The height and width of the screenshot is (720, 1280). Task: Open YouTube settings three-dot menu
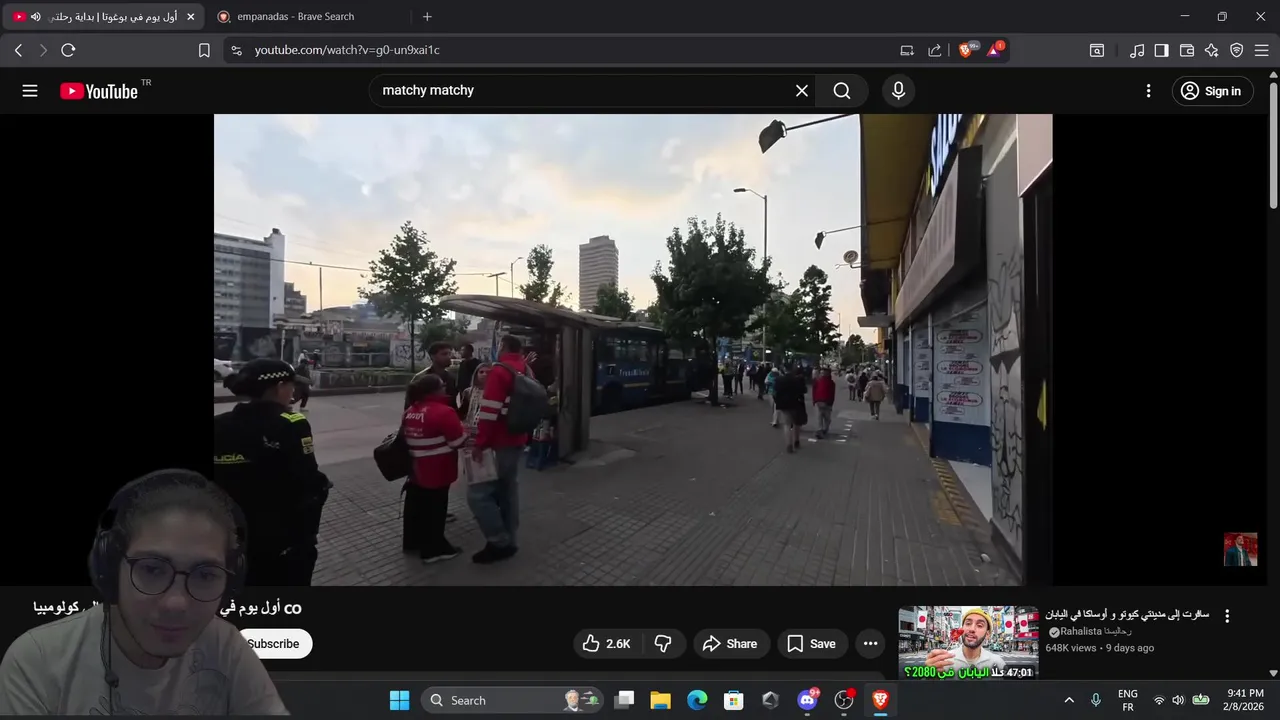pos(1148,91)
